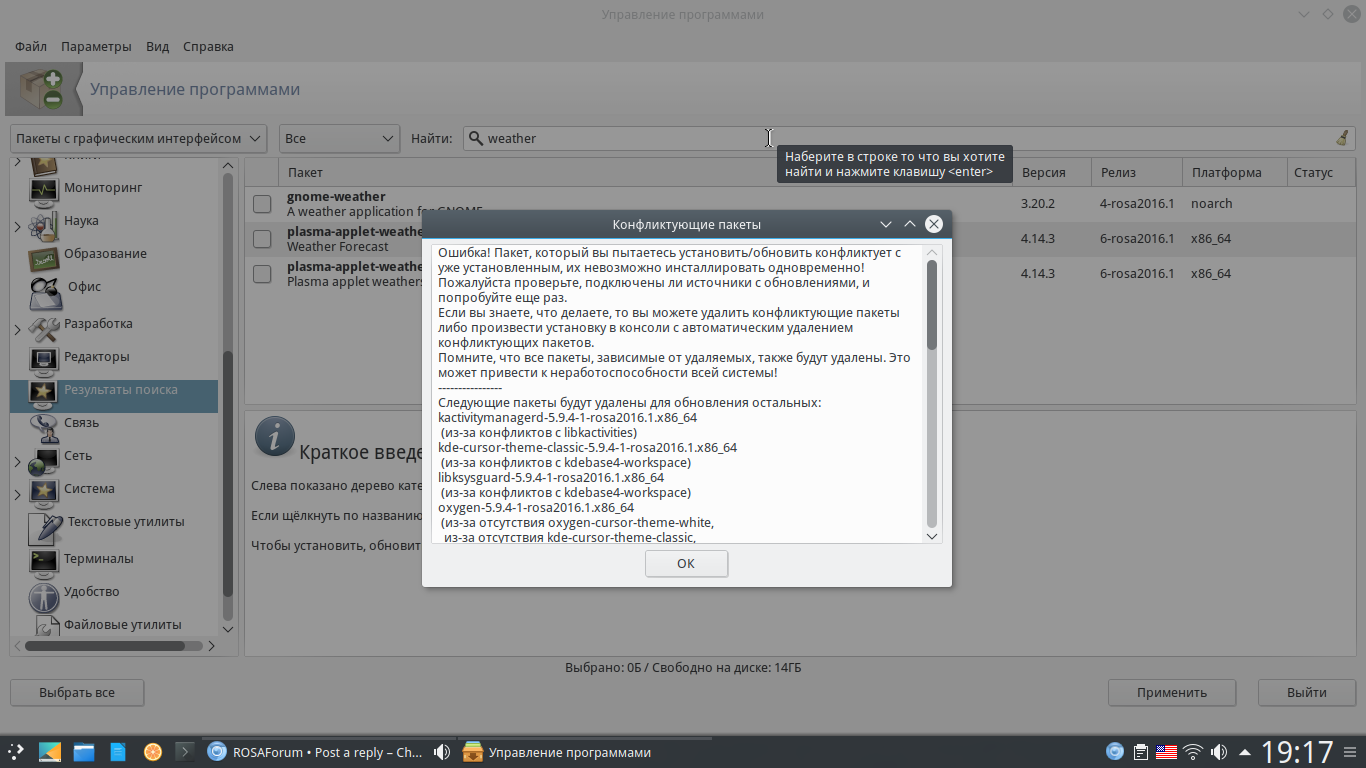This screenshot has height=768, width=1366.
Task: Click the Удобство accessibility icon
Action: coord(44,596)
